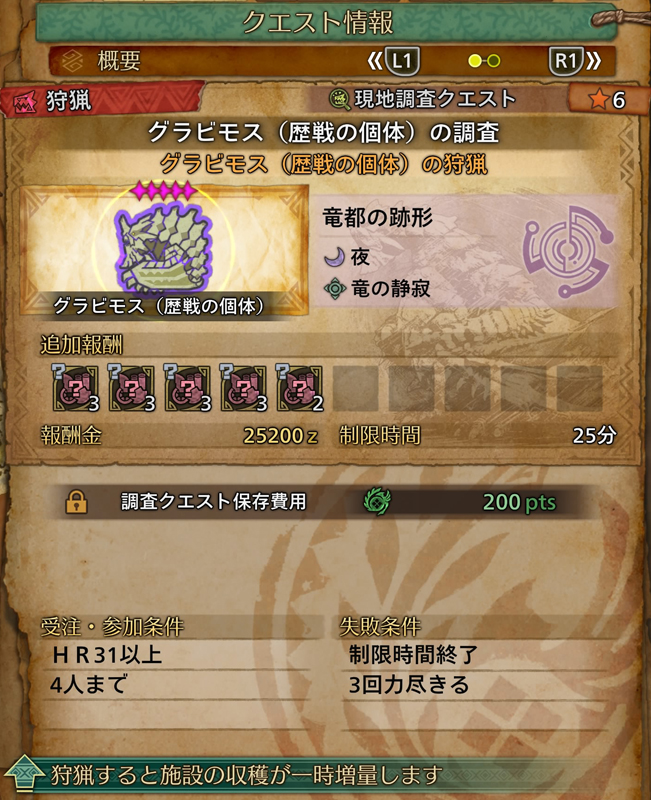
Task: Expand the green arrow hint at bottom
Action: pyautogui.click(x=24, y=774)
